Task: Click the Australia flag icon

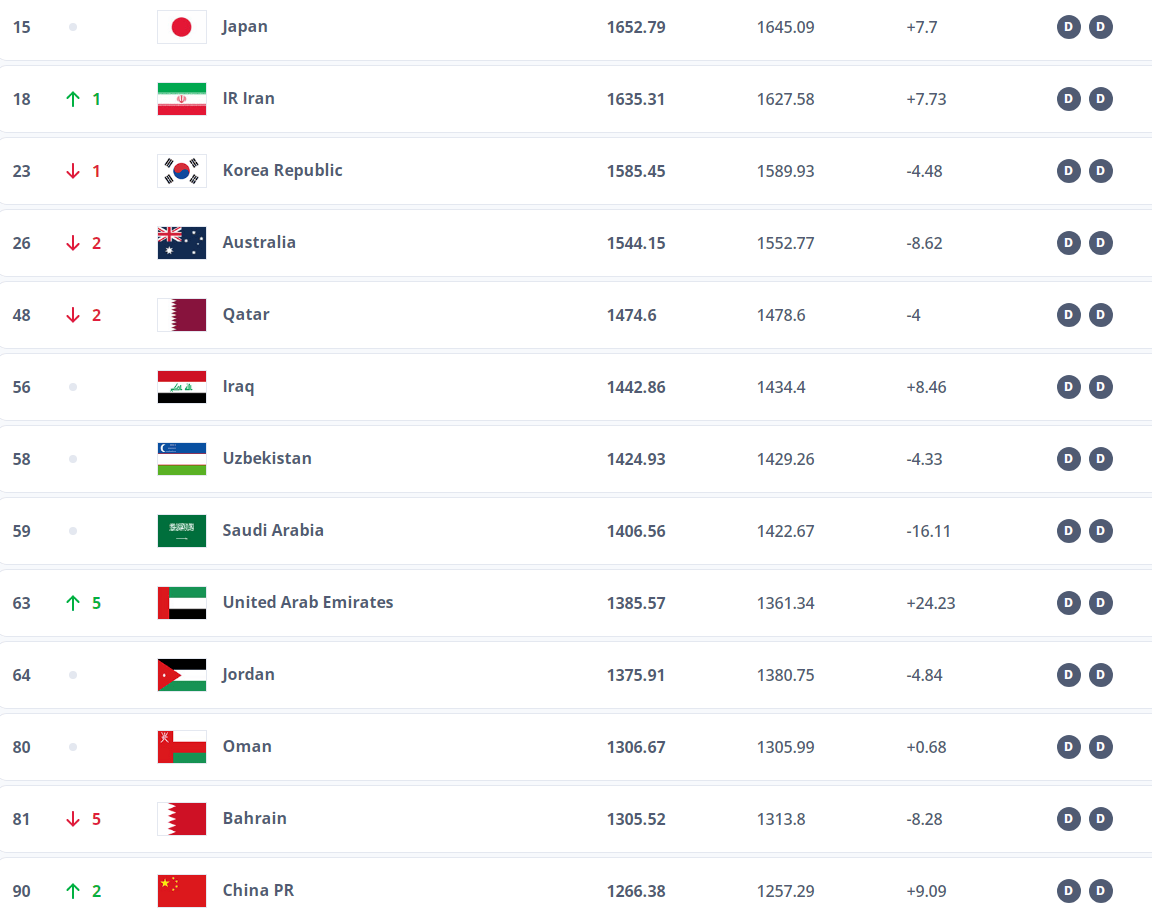Action: point(181,243)
